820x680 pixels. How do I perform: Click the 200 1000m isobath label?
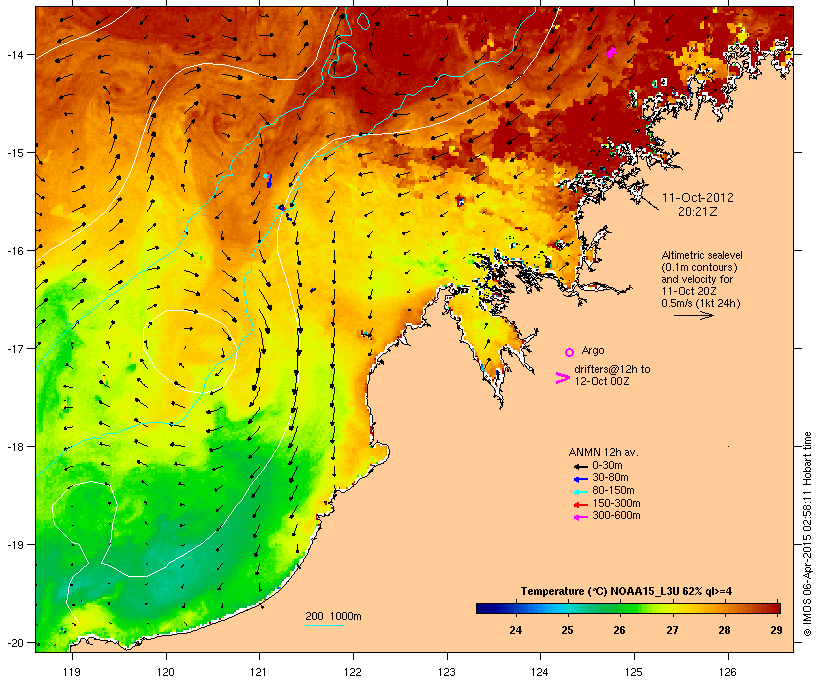pos(333,616)
